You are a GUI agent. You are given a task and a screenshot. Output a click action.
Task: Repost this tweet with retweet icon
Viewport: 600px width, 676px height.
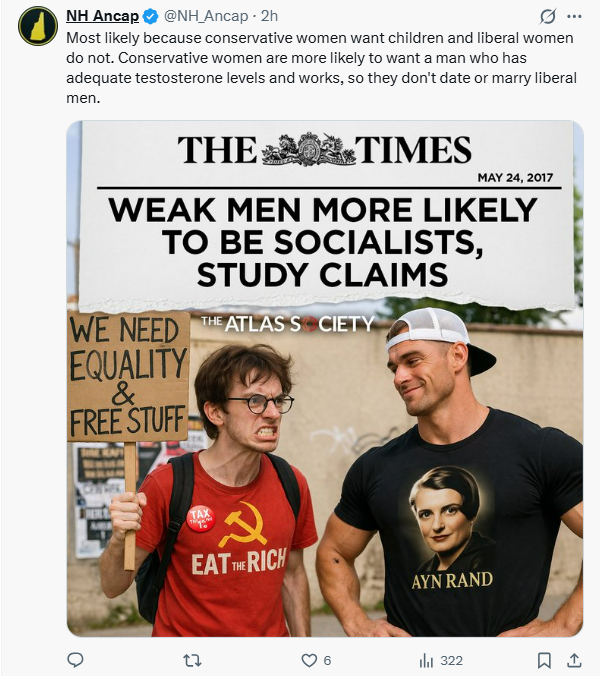[192, 660]
